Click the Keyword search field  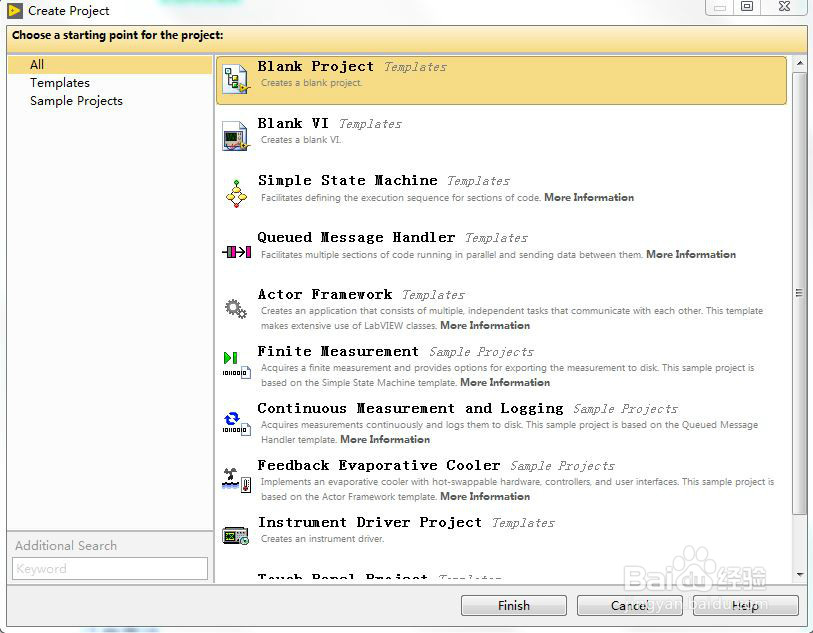pyautogui.click(x=110, y=569)
